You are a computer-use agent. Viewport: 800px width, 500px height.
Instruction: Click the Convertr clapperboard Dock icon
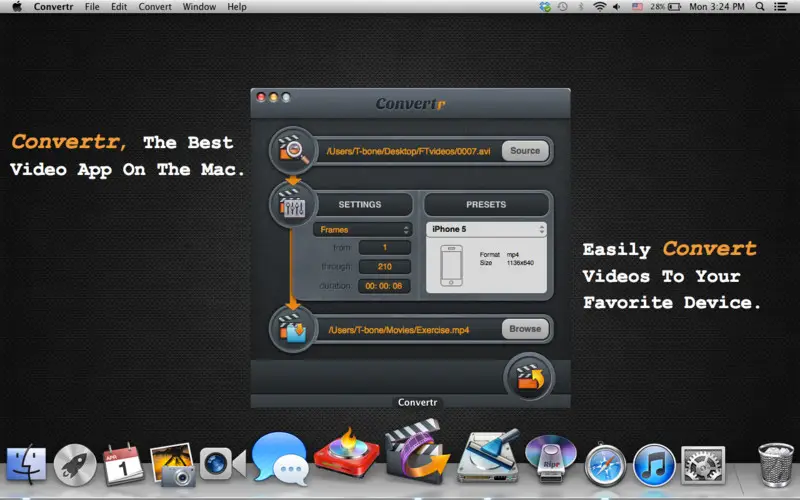click(x=417, y=452)
